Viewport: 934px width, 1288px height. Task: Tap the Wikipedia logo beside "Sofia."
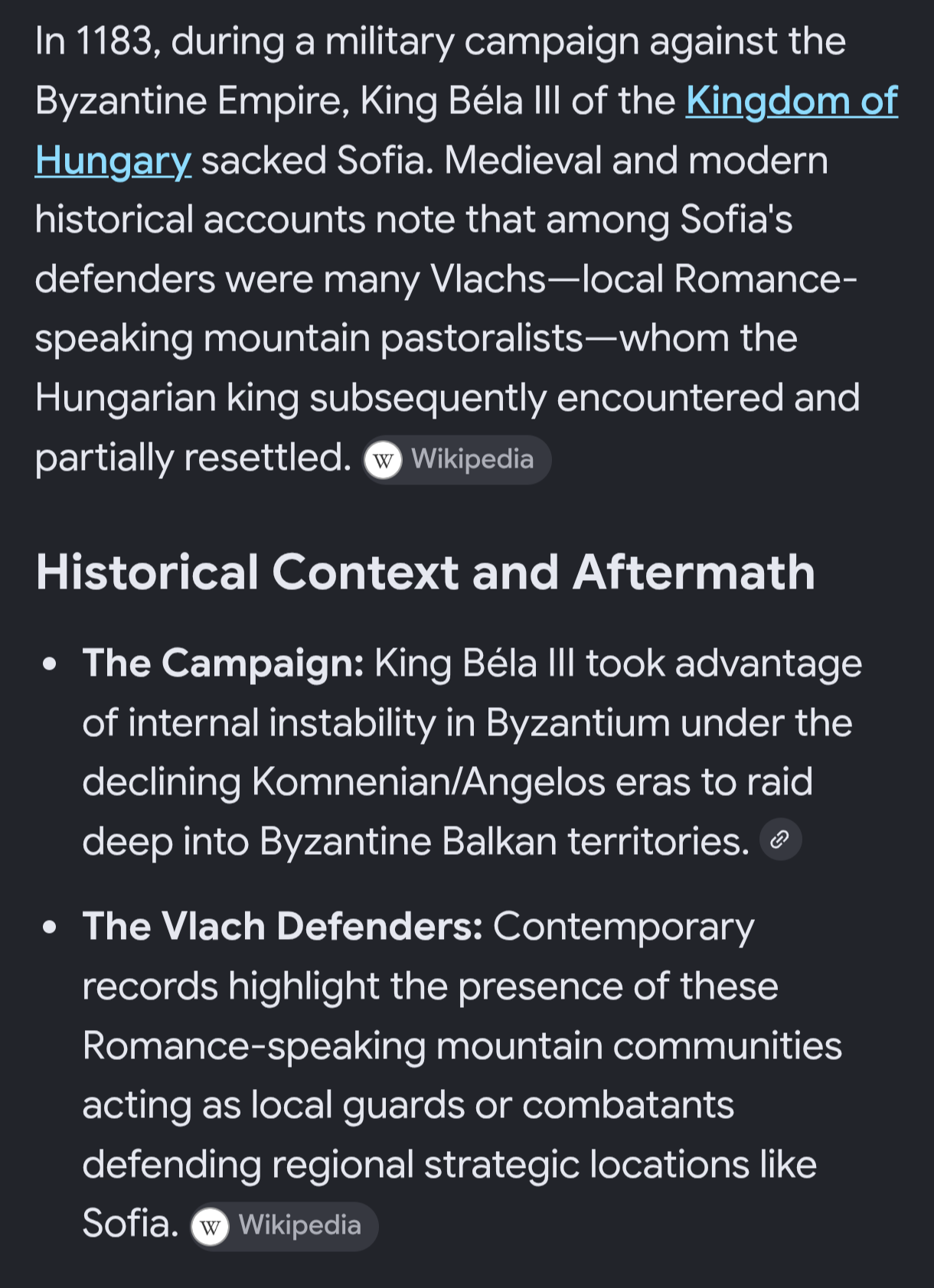tap(210, 1227)
